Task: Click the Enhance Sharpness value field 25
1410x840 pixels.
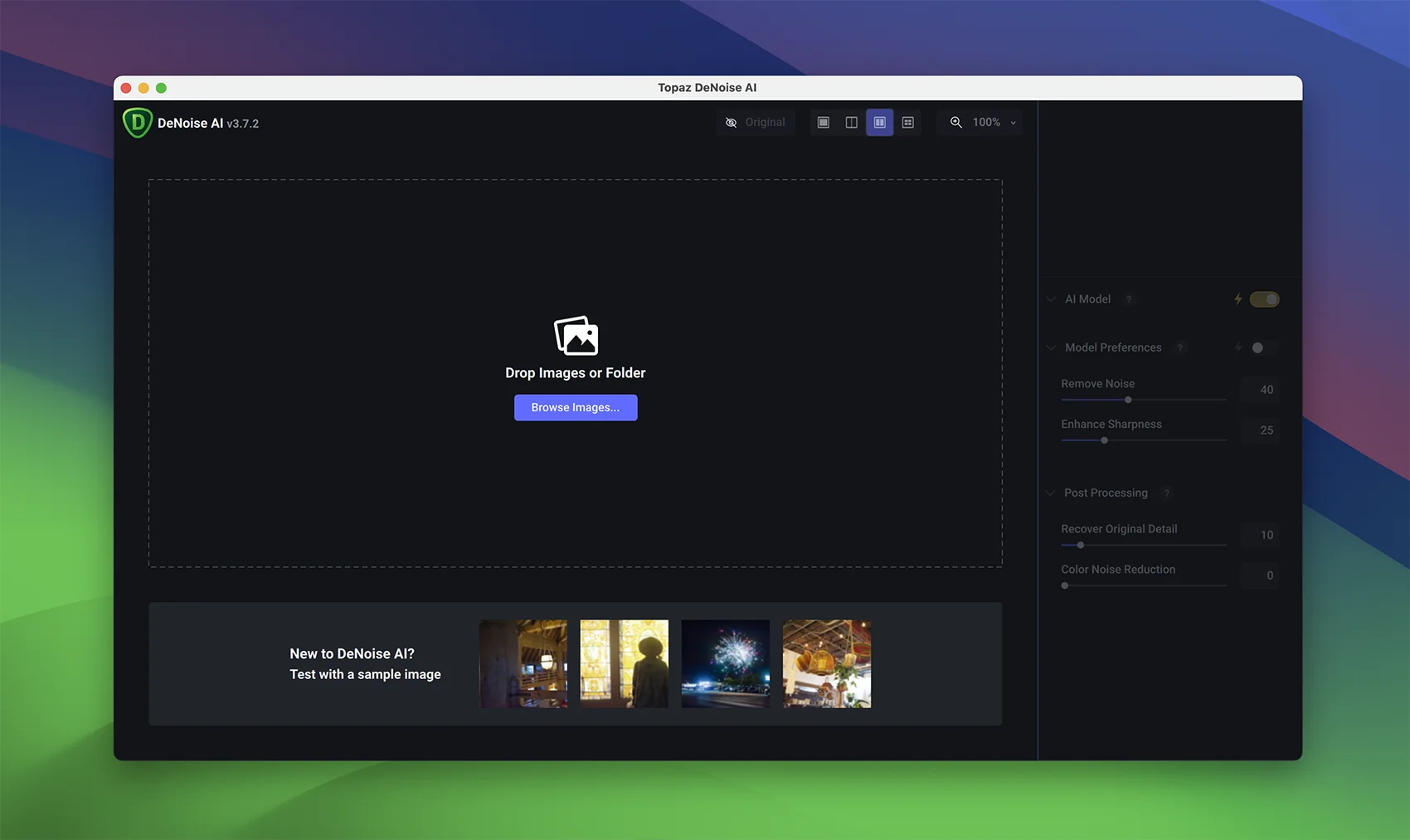Action: point(1261,430)
